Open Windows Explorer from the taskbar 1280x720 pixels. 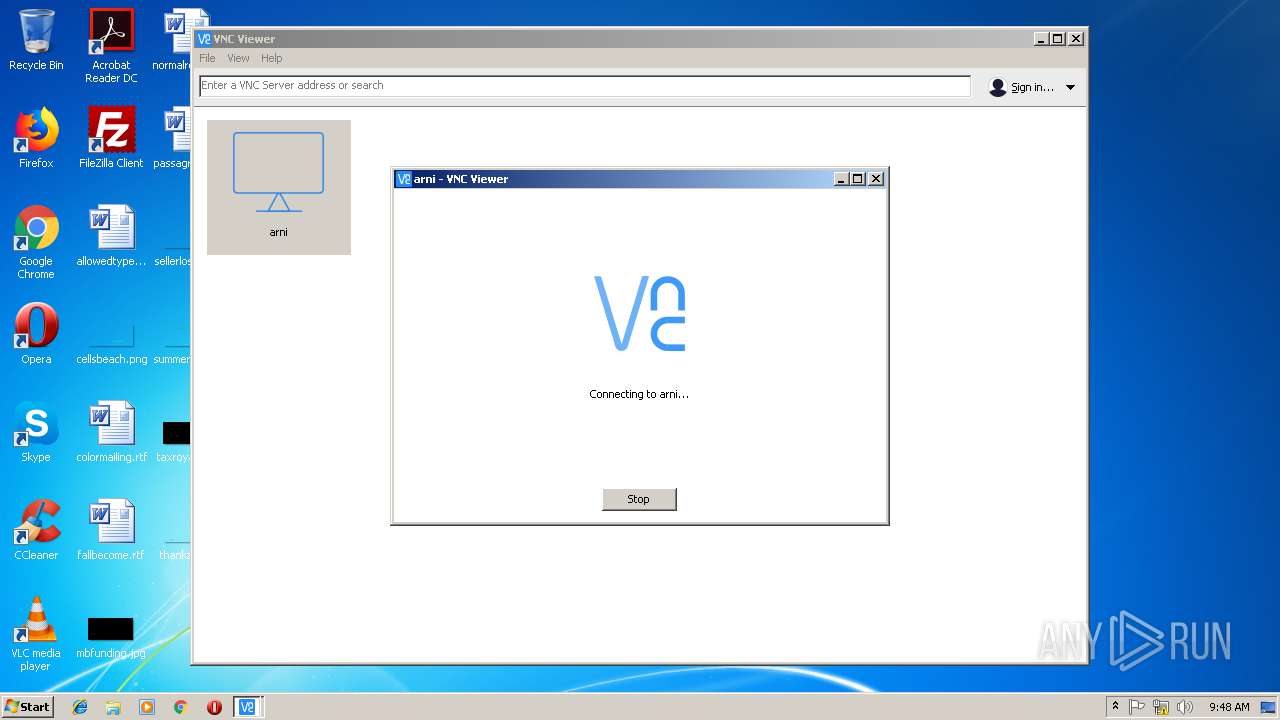pos(113,707)
